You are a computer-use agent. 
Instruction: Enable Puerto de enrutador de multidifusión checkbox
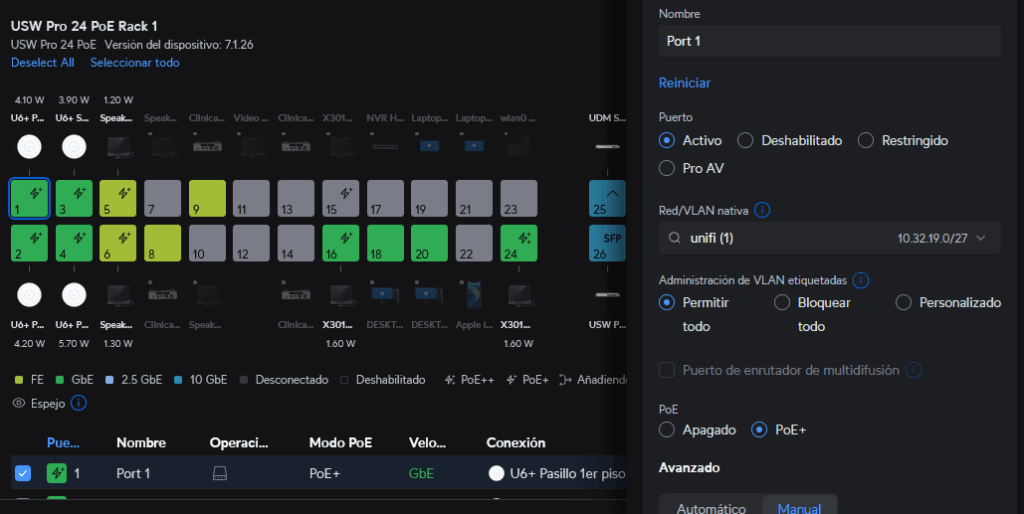tap(668, 370)
